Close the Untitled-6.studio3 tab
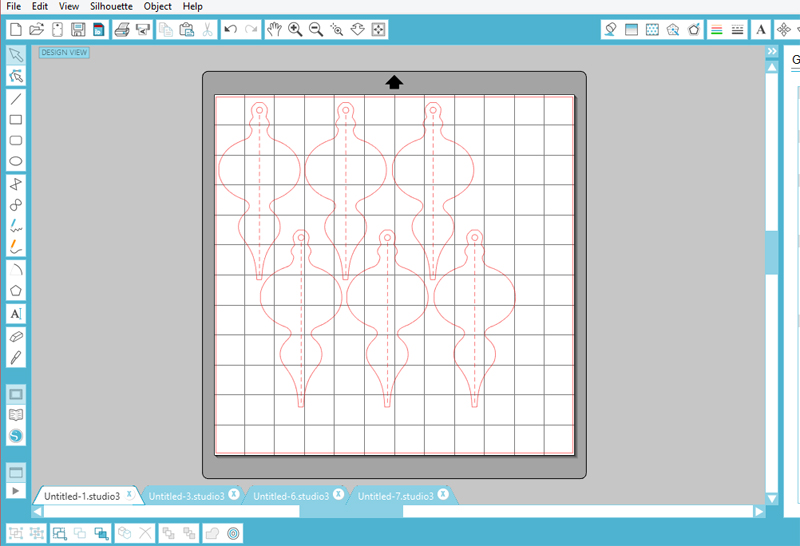This screenshot has width=800, height=546. pyautogui.click(x=338, y=495)
